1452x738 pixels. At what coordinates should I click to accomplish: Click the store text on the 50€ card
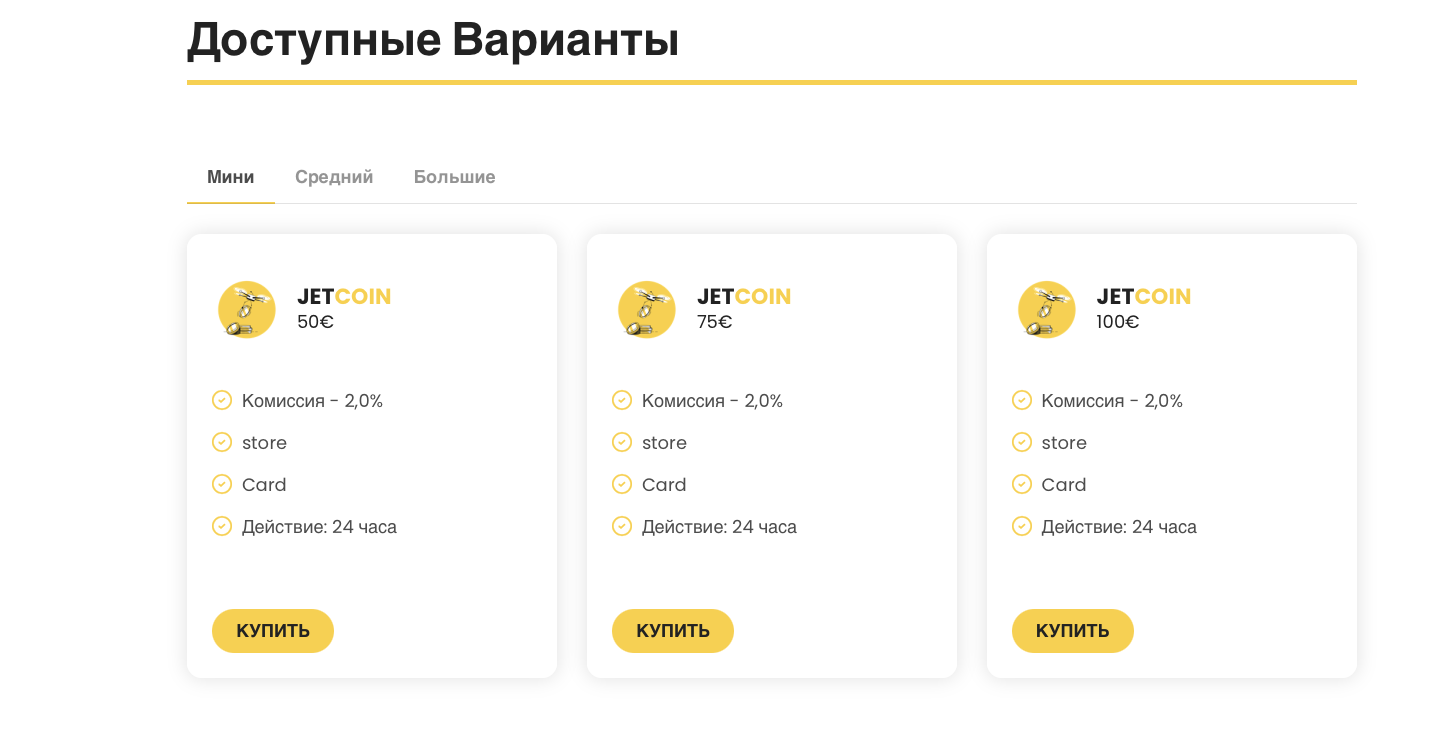coord(264,443)
